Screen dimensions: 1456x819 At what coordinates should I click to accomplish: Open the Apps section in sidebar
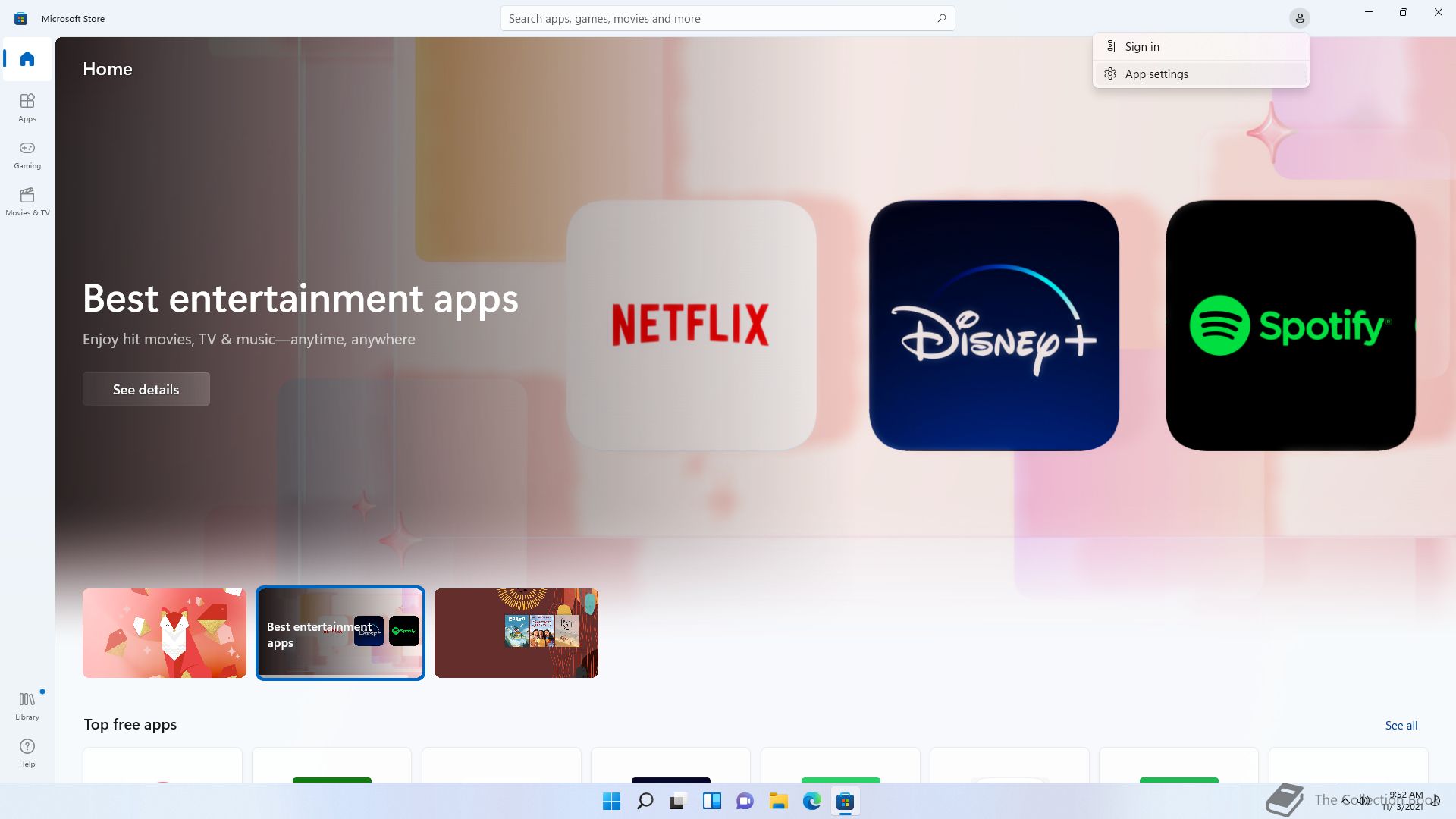(27, 107)
